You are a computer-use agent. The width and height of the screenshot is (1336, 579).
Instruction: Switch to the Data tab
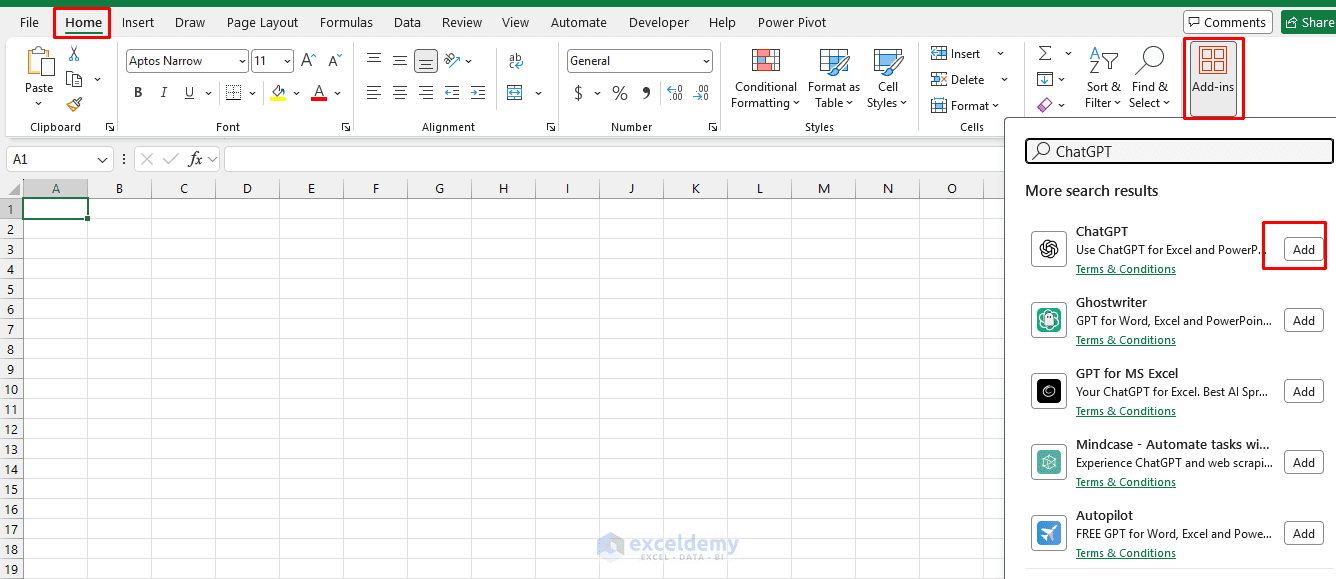tap(407, 22)
